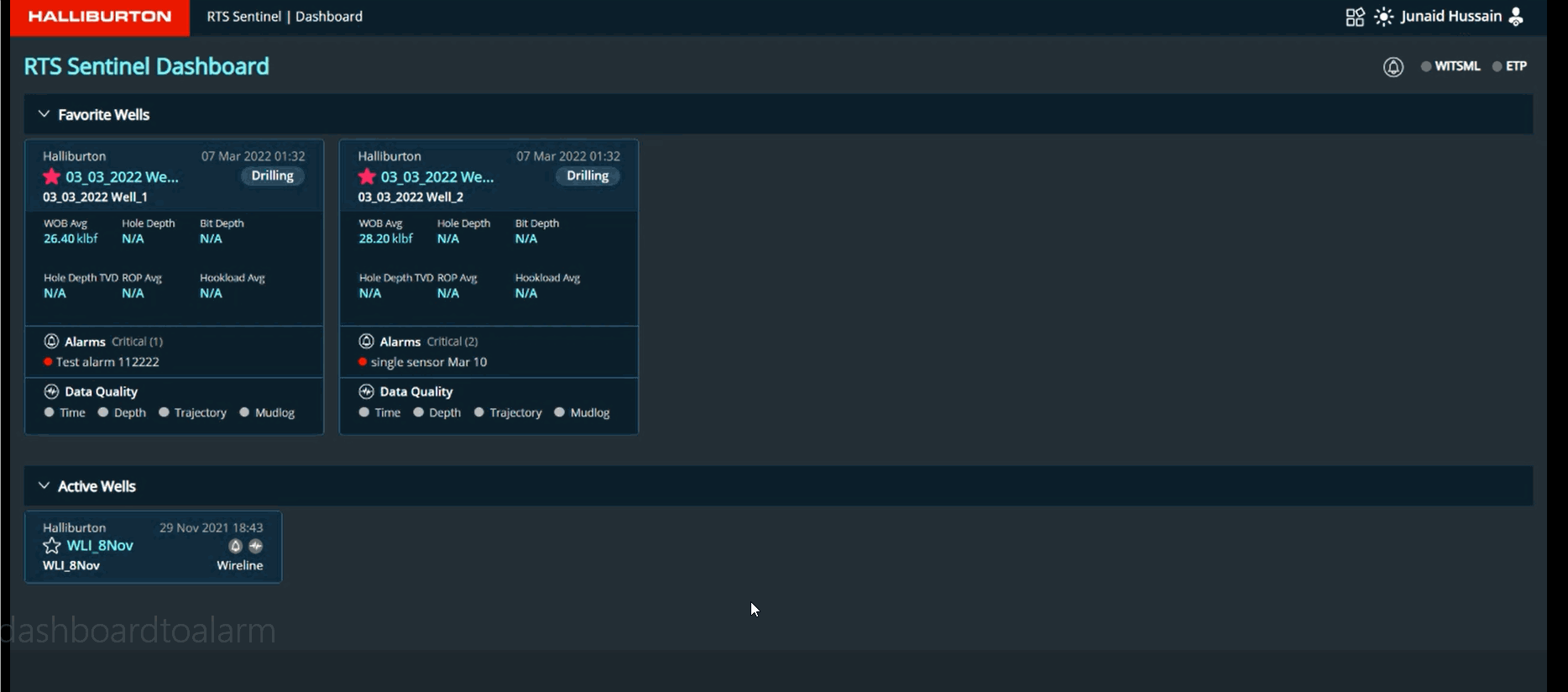The width and height of the screenshot is (1568, 692).
Task: Click Data Quality icon on Well_2 card
Action: point(366,391)
